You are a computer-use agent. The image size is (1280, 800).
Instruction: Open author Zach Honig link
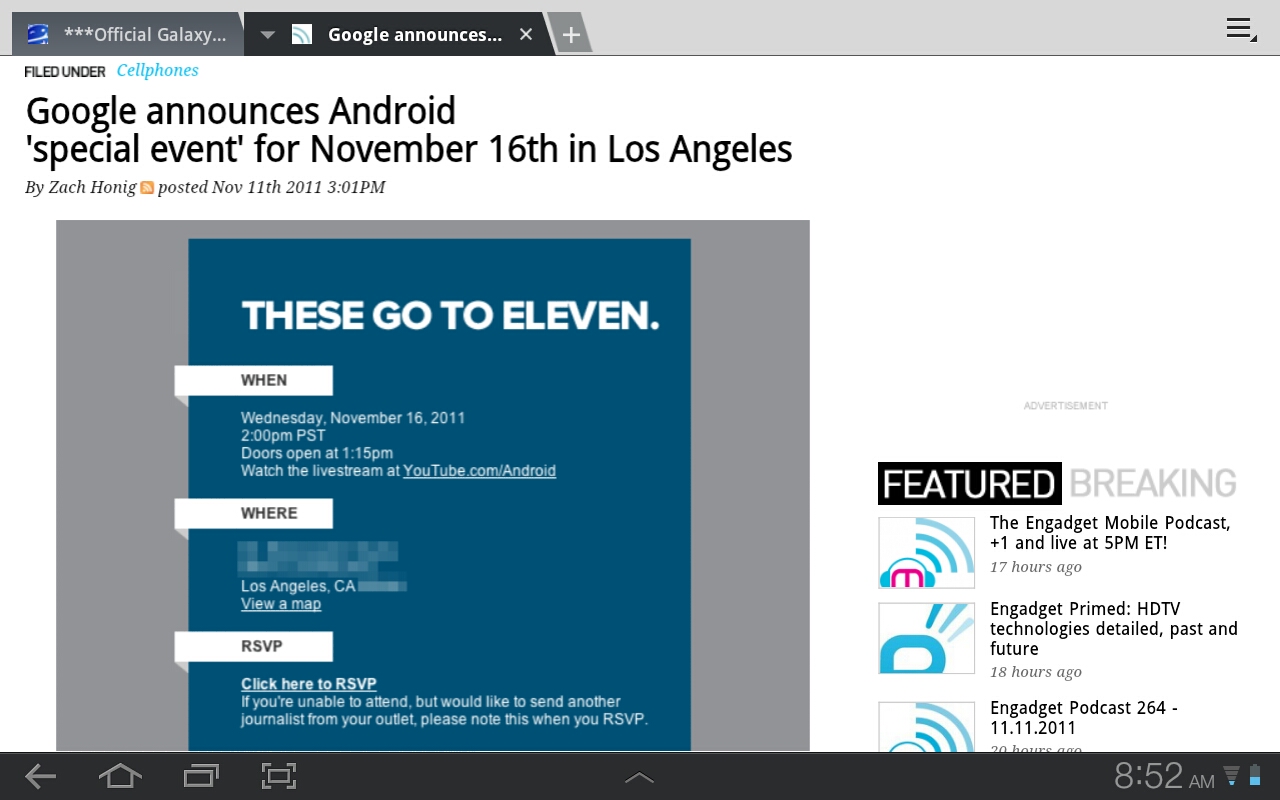[x=92, y=187]
